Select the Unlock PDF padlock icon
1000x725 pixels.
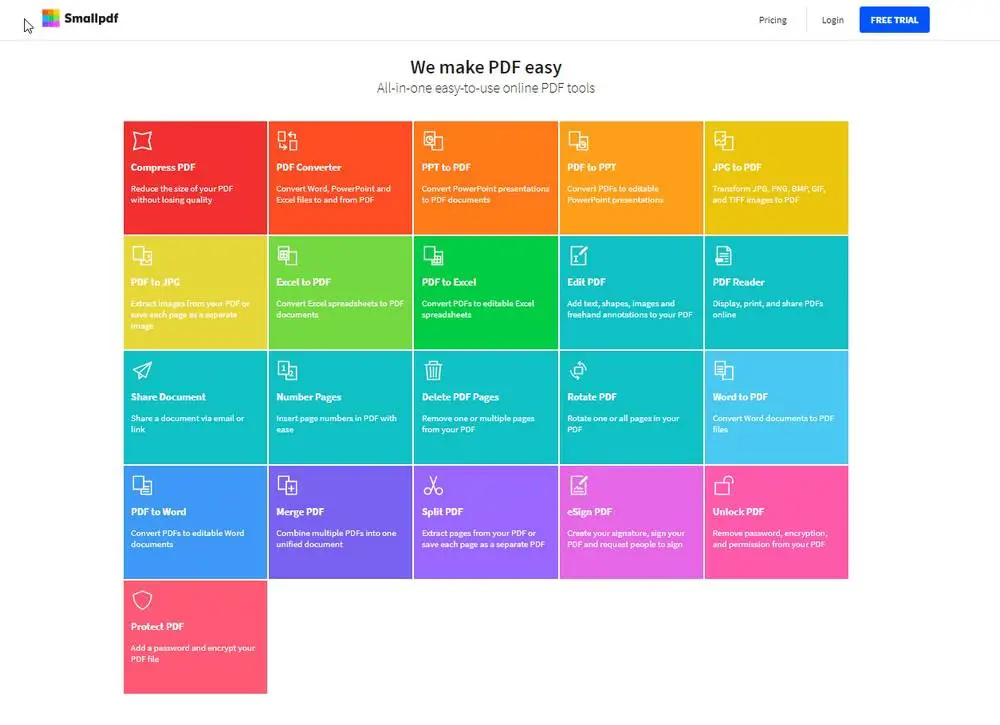click(x=724, y=485)
